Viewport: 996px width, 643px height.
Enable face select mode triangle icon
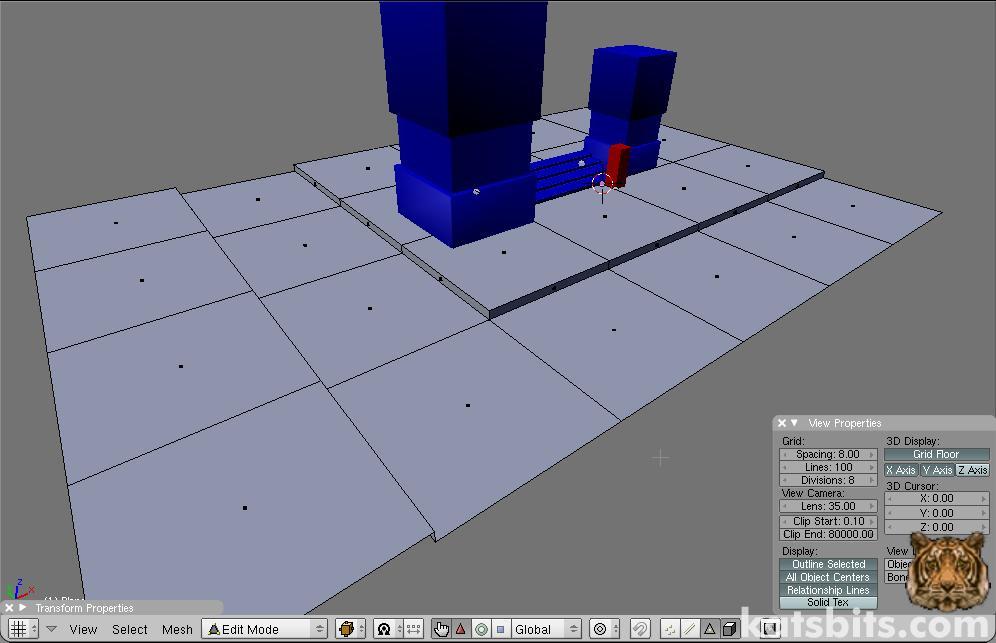click(710, 629)
